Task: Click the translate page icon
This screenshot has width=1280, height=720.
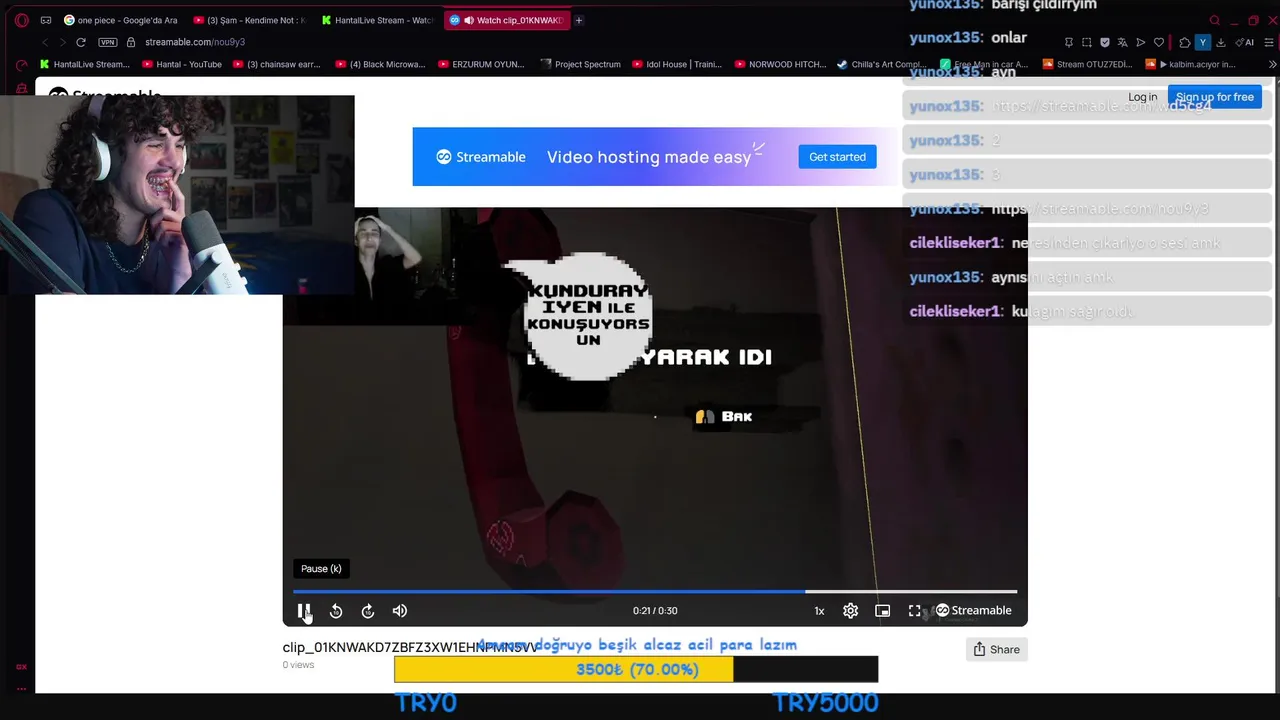Action: point(1123,42)
